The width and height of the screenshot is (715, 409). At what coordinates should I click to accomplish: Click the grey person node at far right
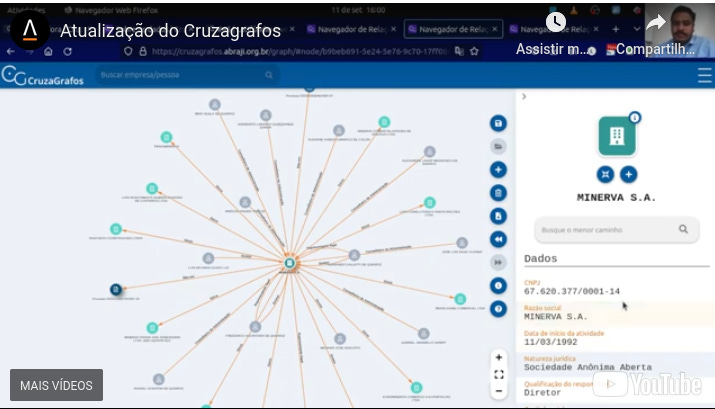[x=462, y=243]
